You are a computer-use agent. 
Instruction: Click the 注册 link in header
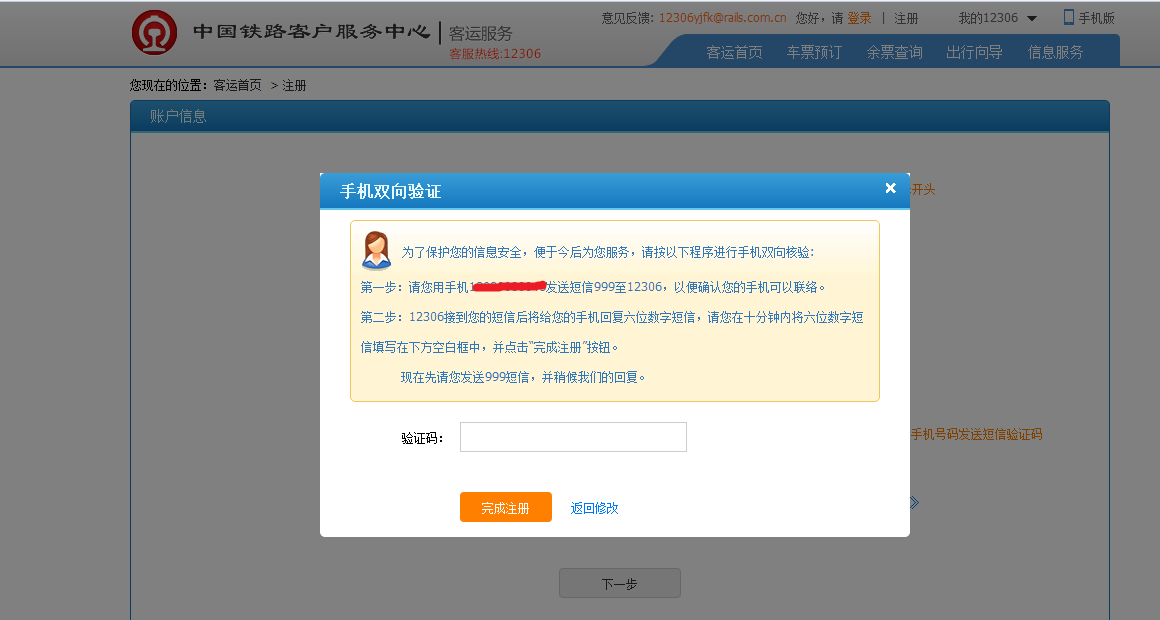[x=906, y=18]
